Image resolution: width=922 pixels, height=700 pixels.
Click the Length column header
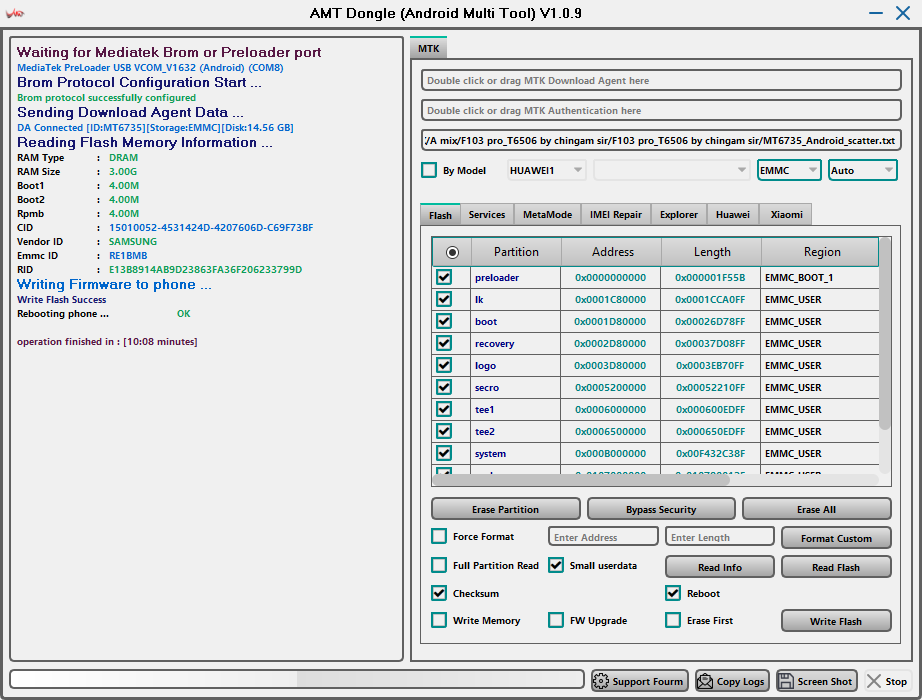pos(712,252)
